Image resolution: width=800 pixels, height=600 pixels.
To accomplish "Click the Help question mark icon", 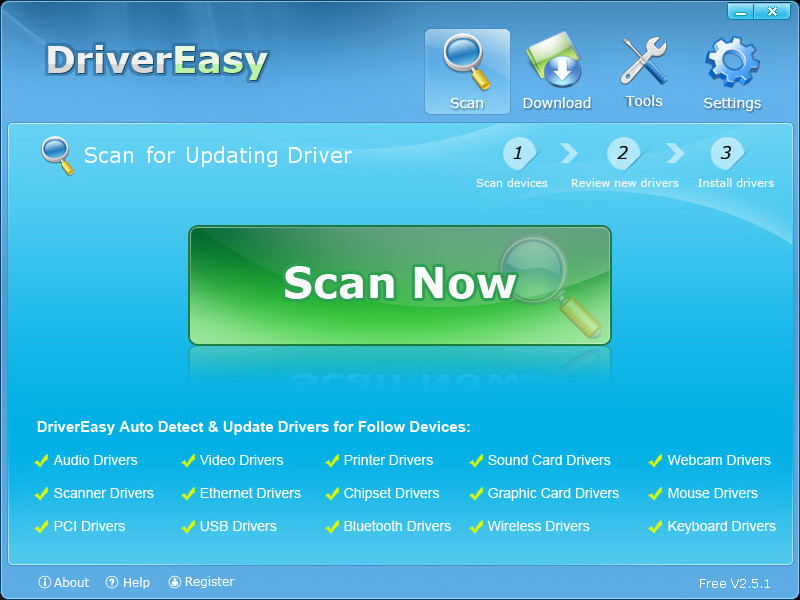I will 112,582.
